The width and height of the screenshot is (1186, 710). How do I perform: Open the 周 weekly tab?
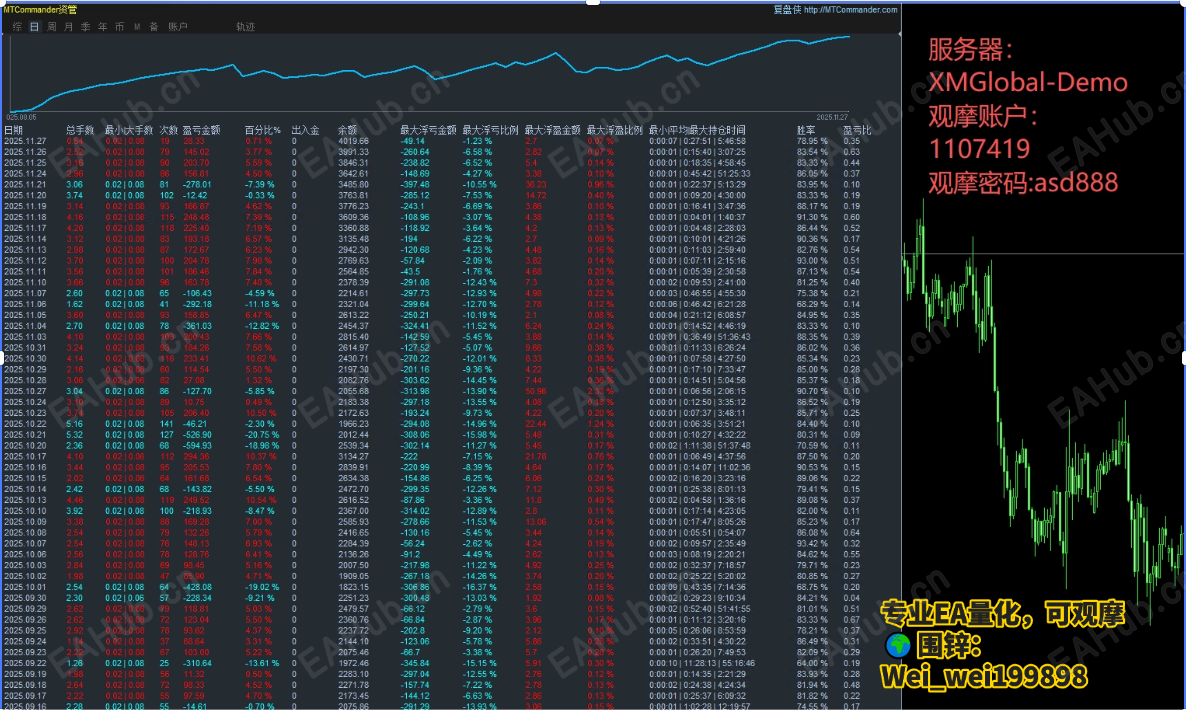(x=51, y=26)
